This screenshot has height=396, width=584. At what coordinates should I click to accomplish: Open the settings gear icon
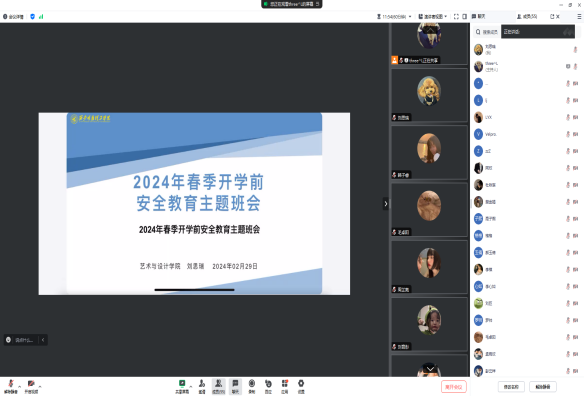tap(301, 386)
